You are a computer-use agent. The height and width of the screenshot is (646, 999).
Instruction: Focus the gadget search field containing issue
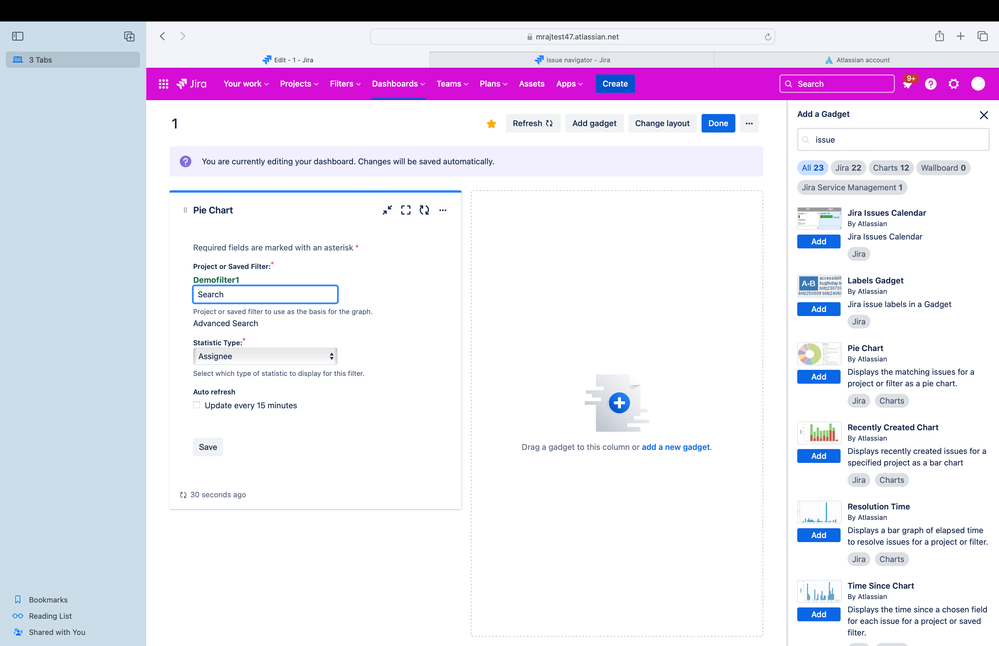click(x=893, y=140)
